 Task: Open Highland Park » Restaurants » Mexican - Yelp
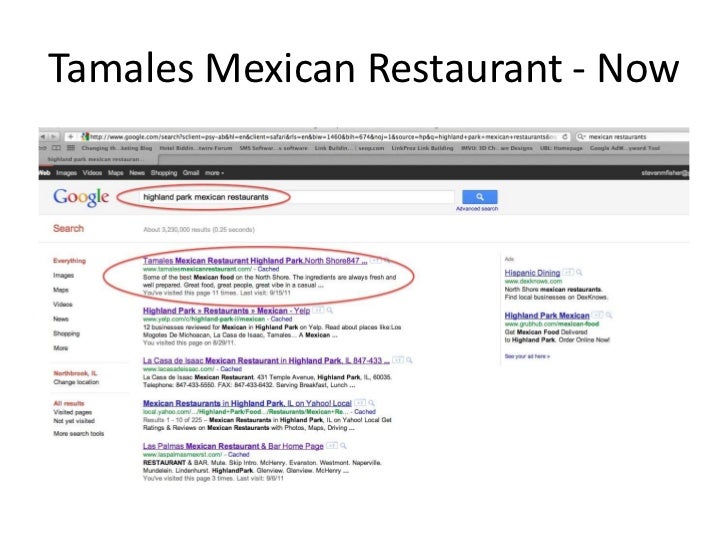(227, 310)
